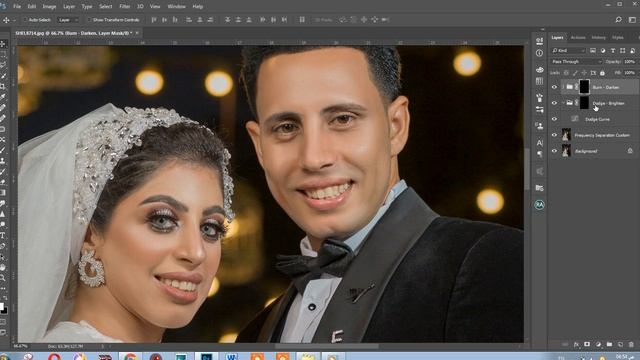Select the Move tool in the toolbox
Image resolution: width=640 pixels, height=360 pixels.
point(3,44)
